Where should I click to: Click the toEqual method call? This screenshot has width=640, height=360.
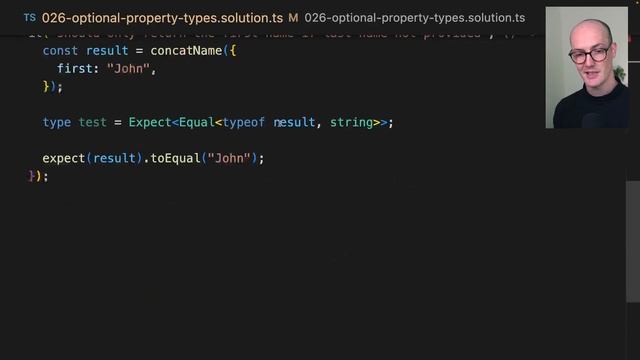(x=176, y=158)
